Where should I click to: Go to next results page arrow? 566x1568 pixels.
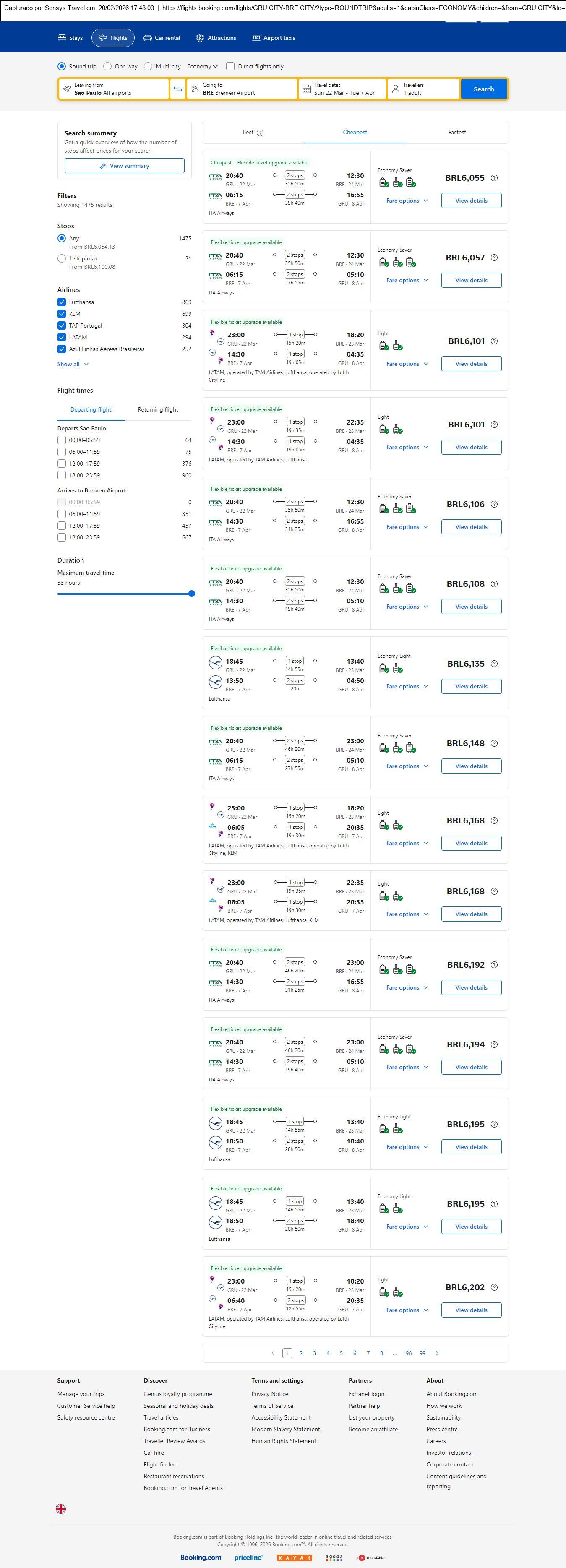(x=437, y=1352)
